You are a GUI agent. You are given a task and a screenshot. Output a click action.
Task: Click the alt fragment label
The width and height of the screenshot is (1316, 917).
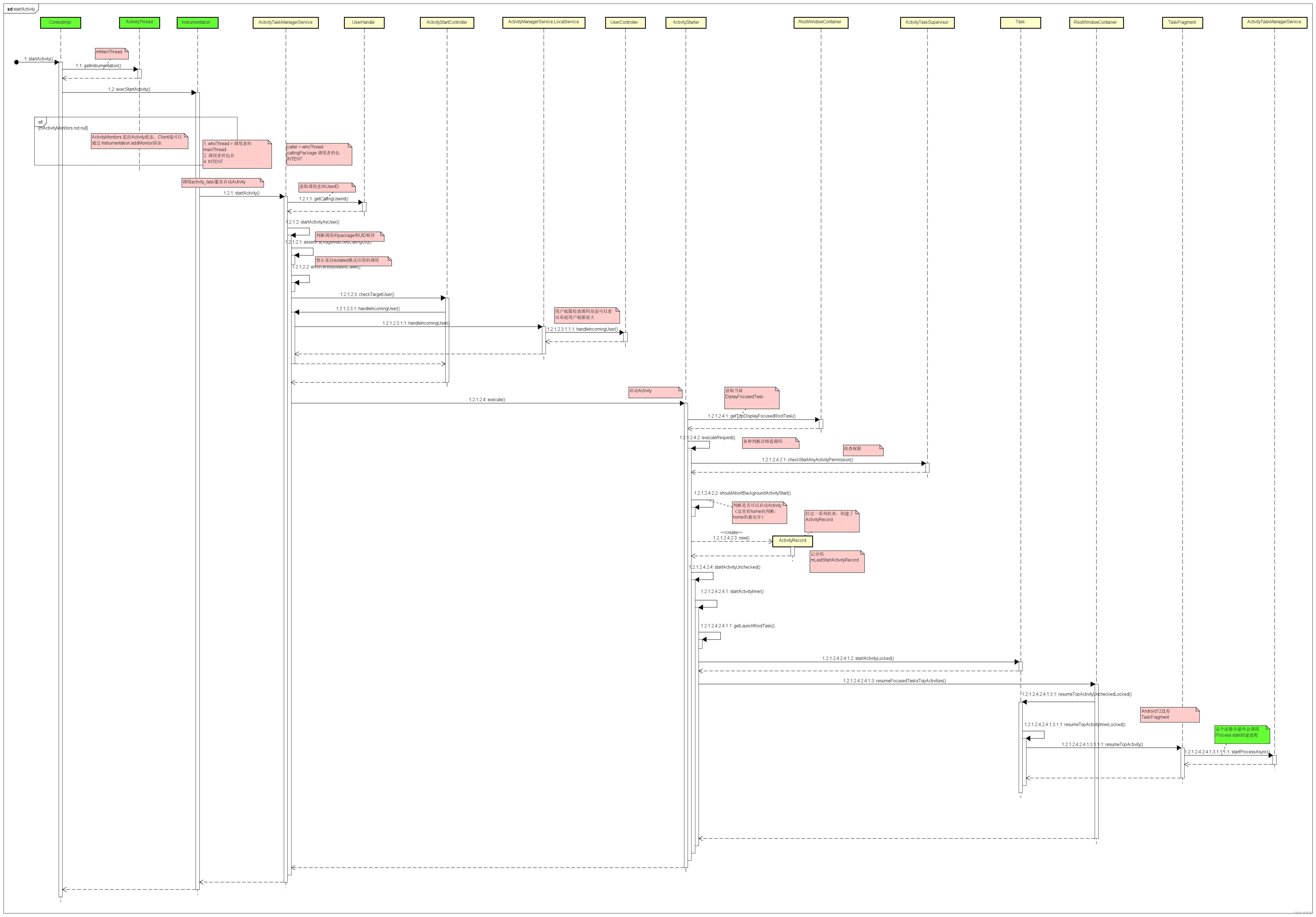41,122
